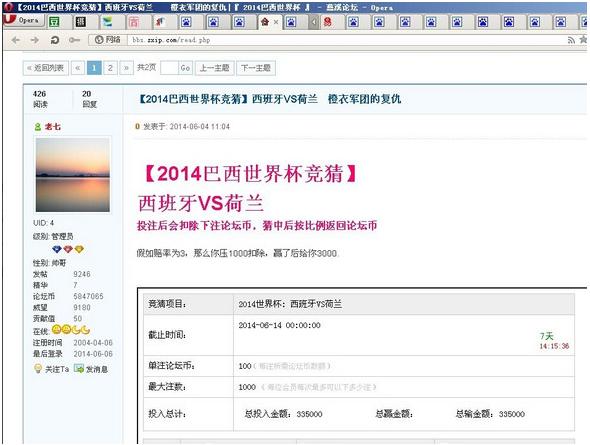Click the password key wand icon
Screen dimensions: 590x445
coord(75,40)
